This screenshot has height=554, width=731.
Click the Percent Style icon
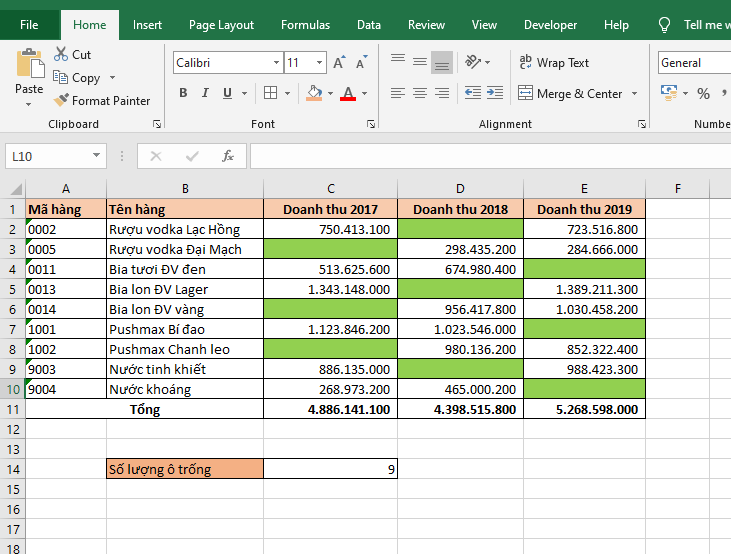click(x=703, y=93)
